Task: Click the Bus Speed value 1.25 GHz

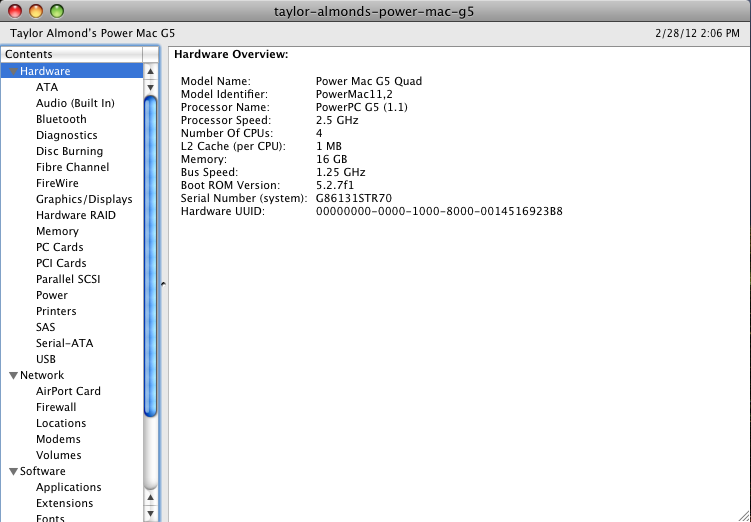Action: [341, 172]
